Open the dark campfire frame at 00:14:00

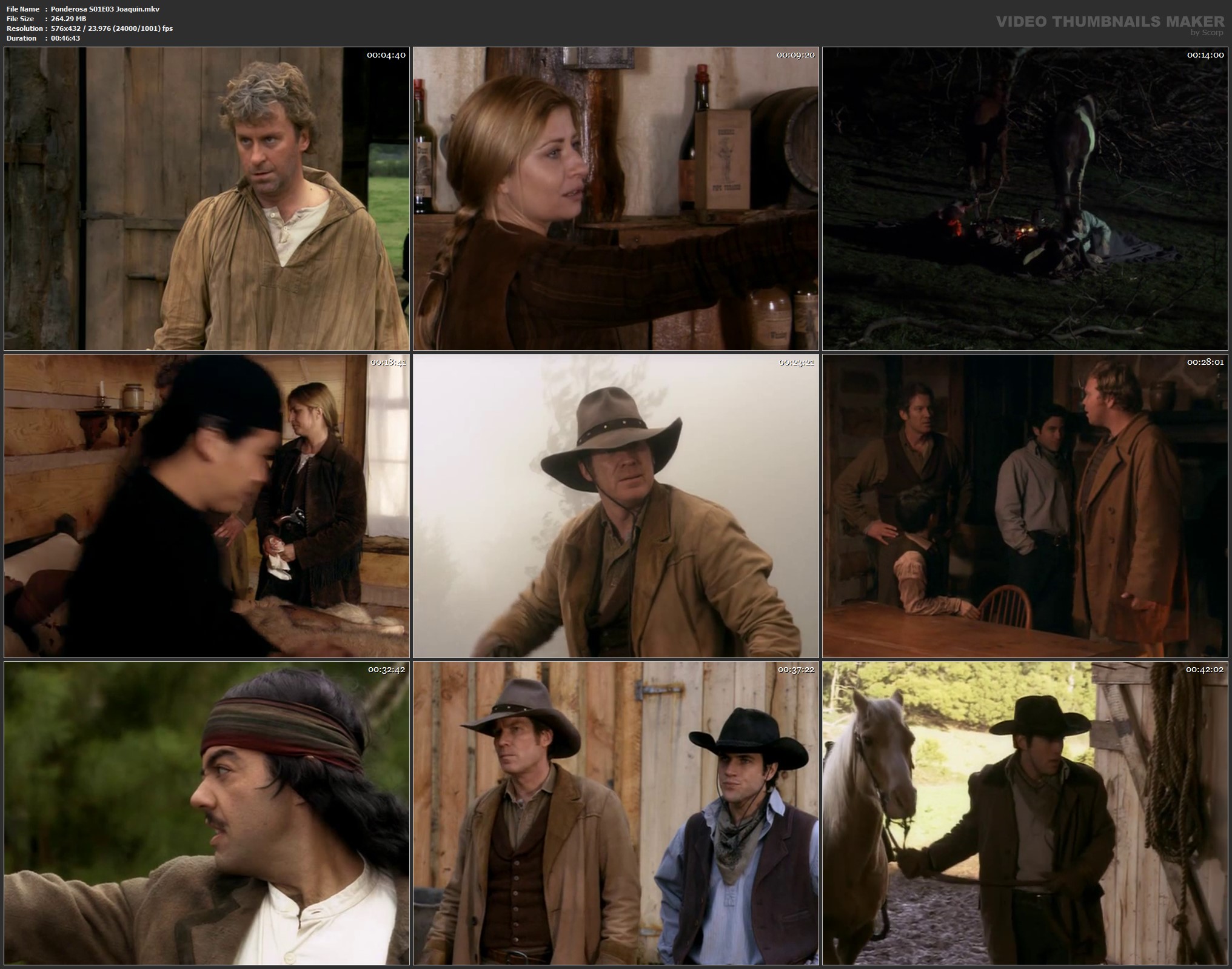point(1025,199)
